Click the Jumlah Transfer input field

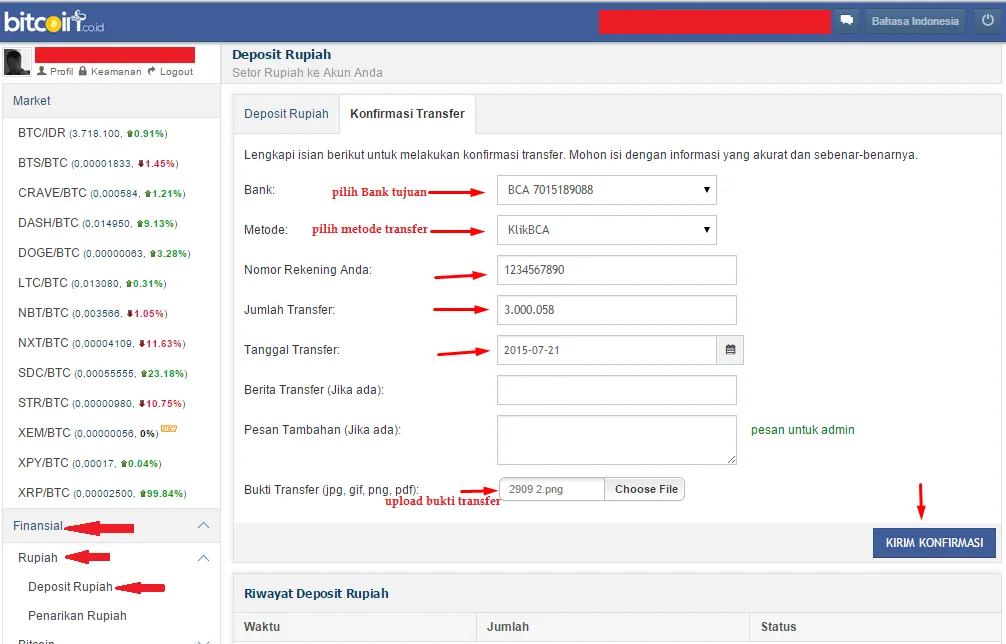click(617, 310)
